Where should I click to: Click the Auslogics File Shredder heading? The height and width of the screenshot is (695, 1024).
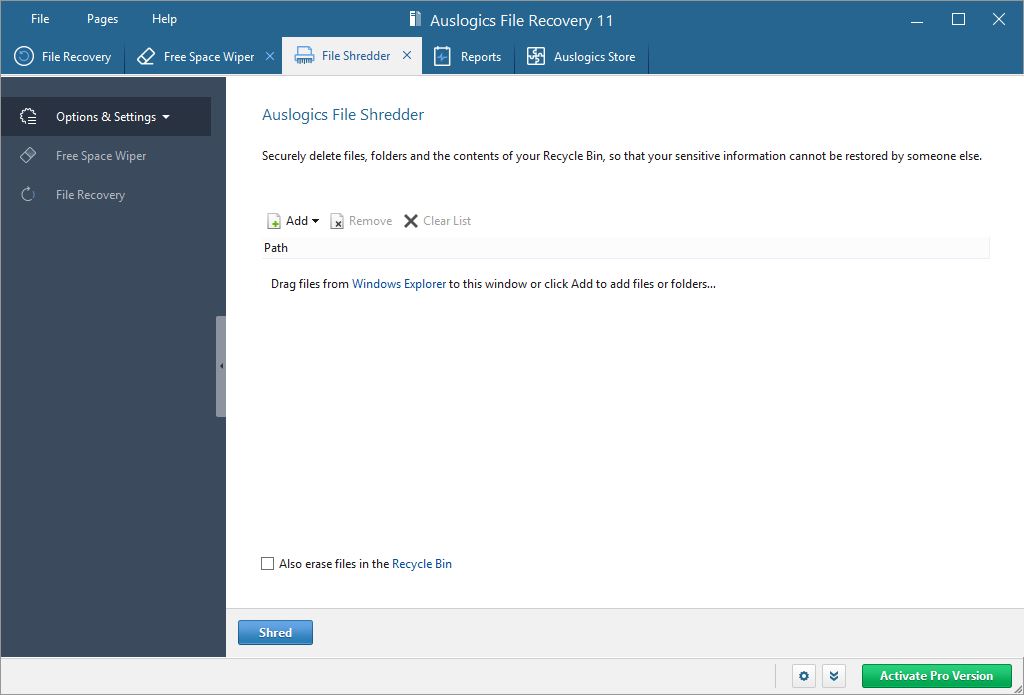[343, 115]
